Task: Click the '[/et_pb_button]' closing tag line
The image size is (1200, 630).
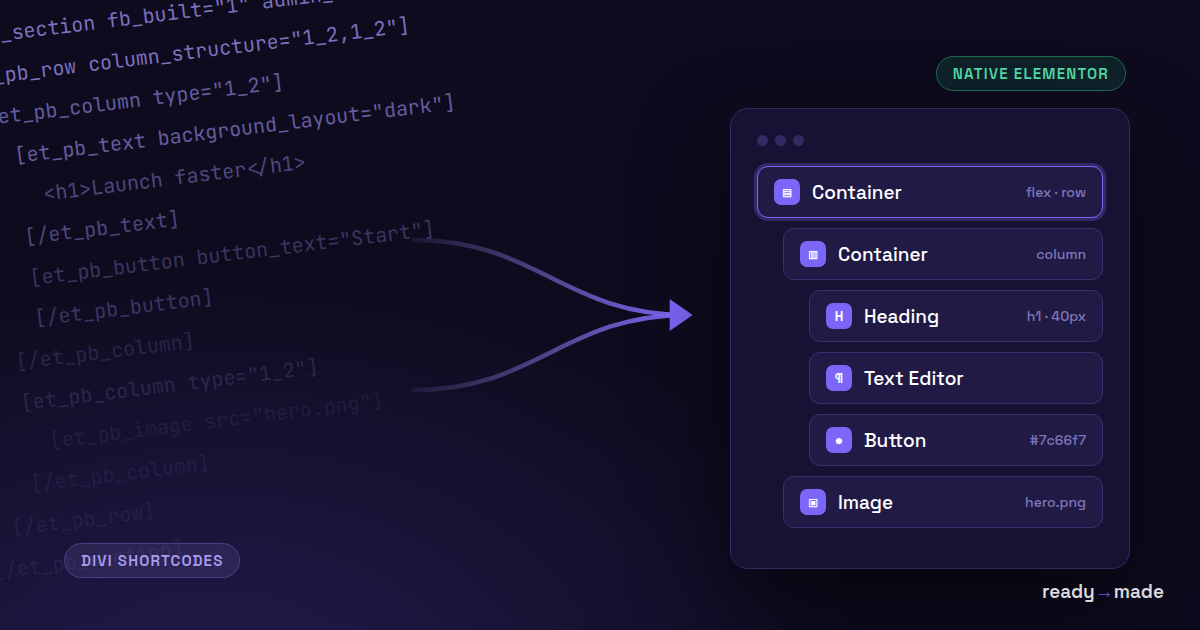Action: point(124,308)
